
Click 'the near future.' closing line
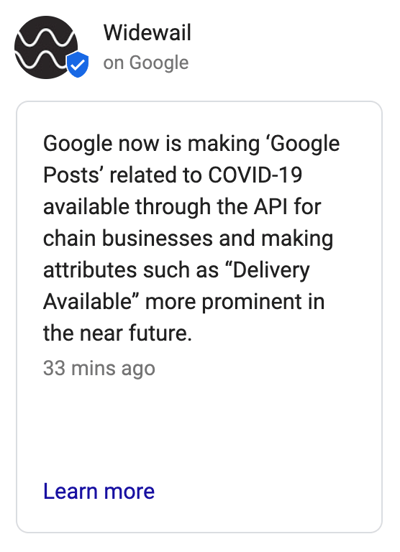(x=117, y=333)
